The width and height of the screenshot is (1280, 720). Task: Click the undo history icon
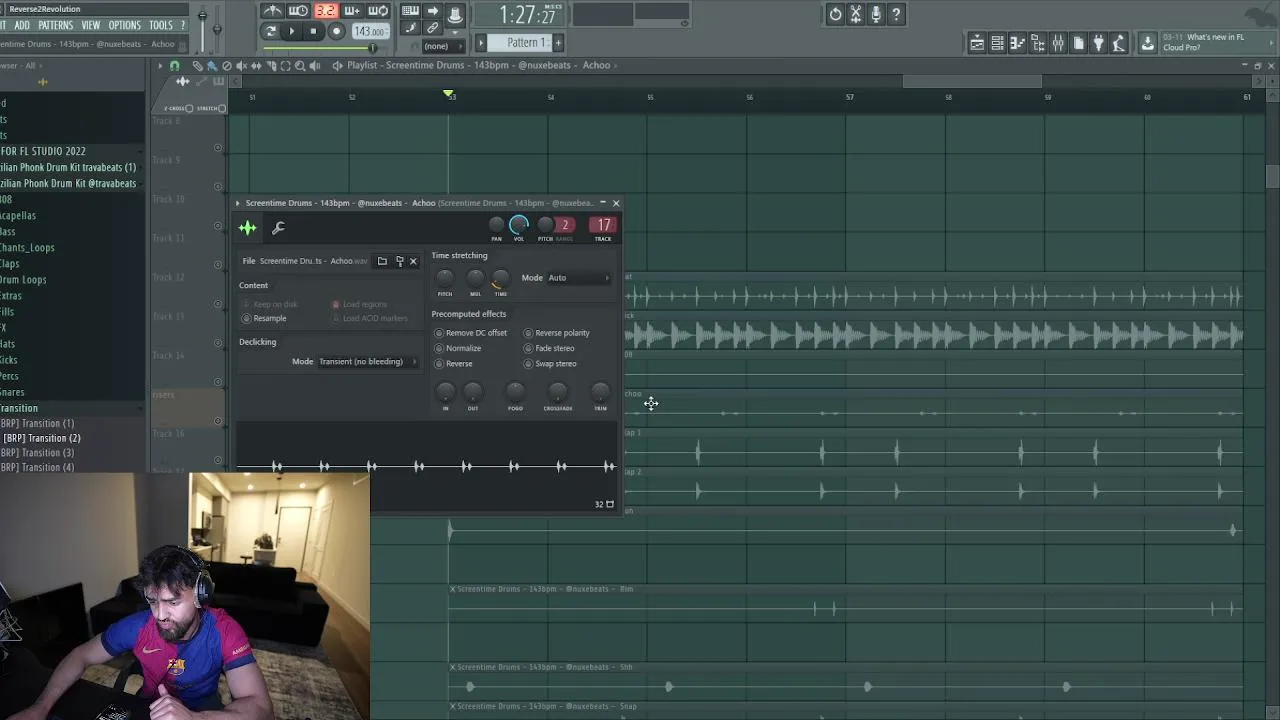(835, 14)
